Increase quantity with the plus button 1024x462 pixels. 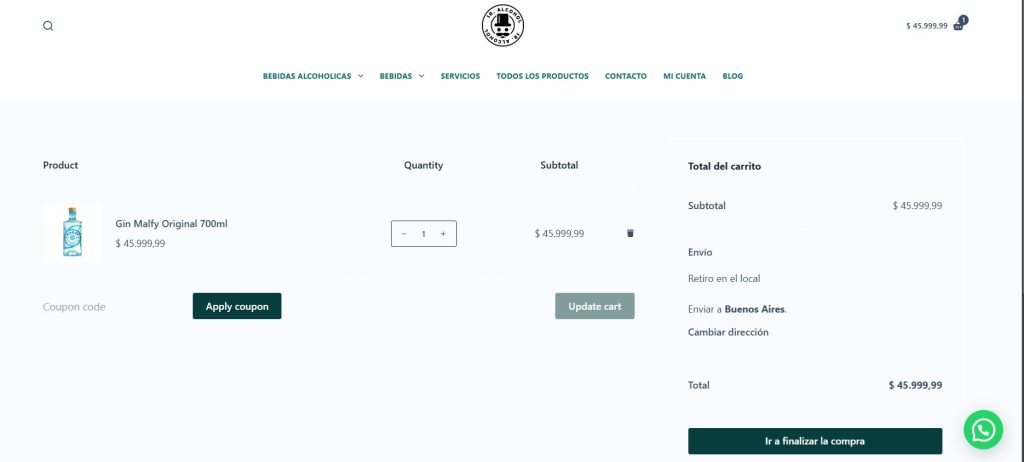[x=443, y=234]
